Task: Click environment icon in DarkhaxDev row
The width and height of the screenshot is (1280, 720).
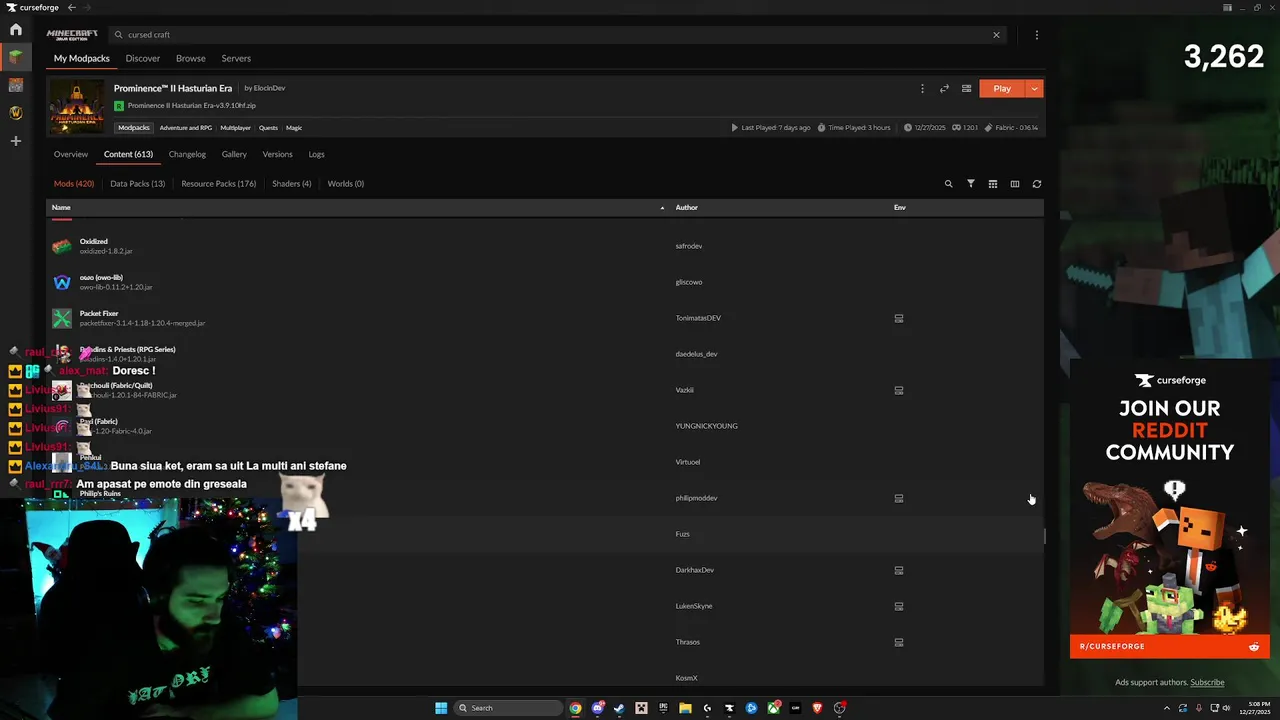Action: pos(899,570)
